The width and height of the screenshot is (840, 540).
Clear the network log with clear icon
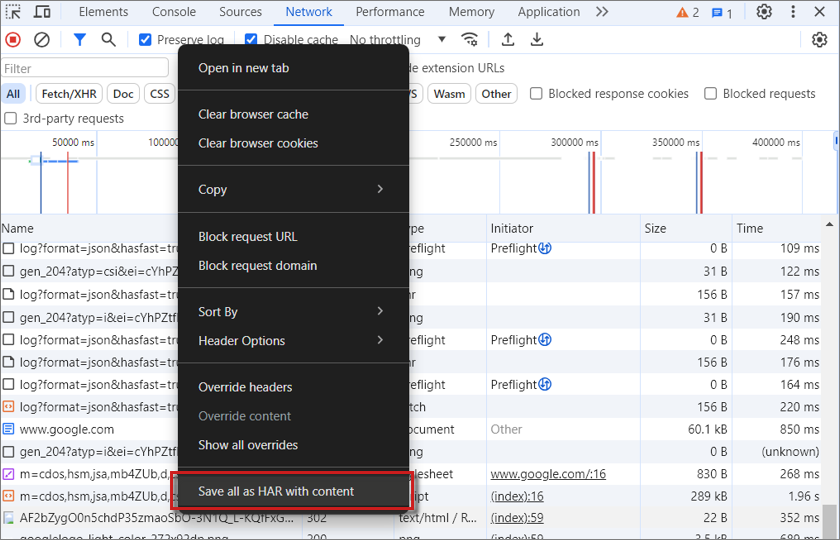click(x=42, y=40)
